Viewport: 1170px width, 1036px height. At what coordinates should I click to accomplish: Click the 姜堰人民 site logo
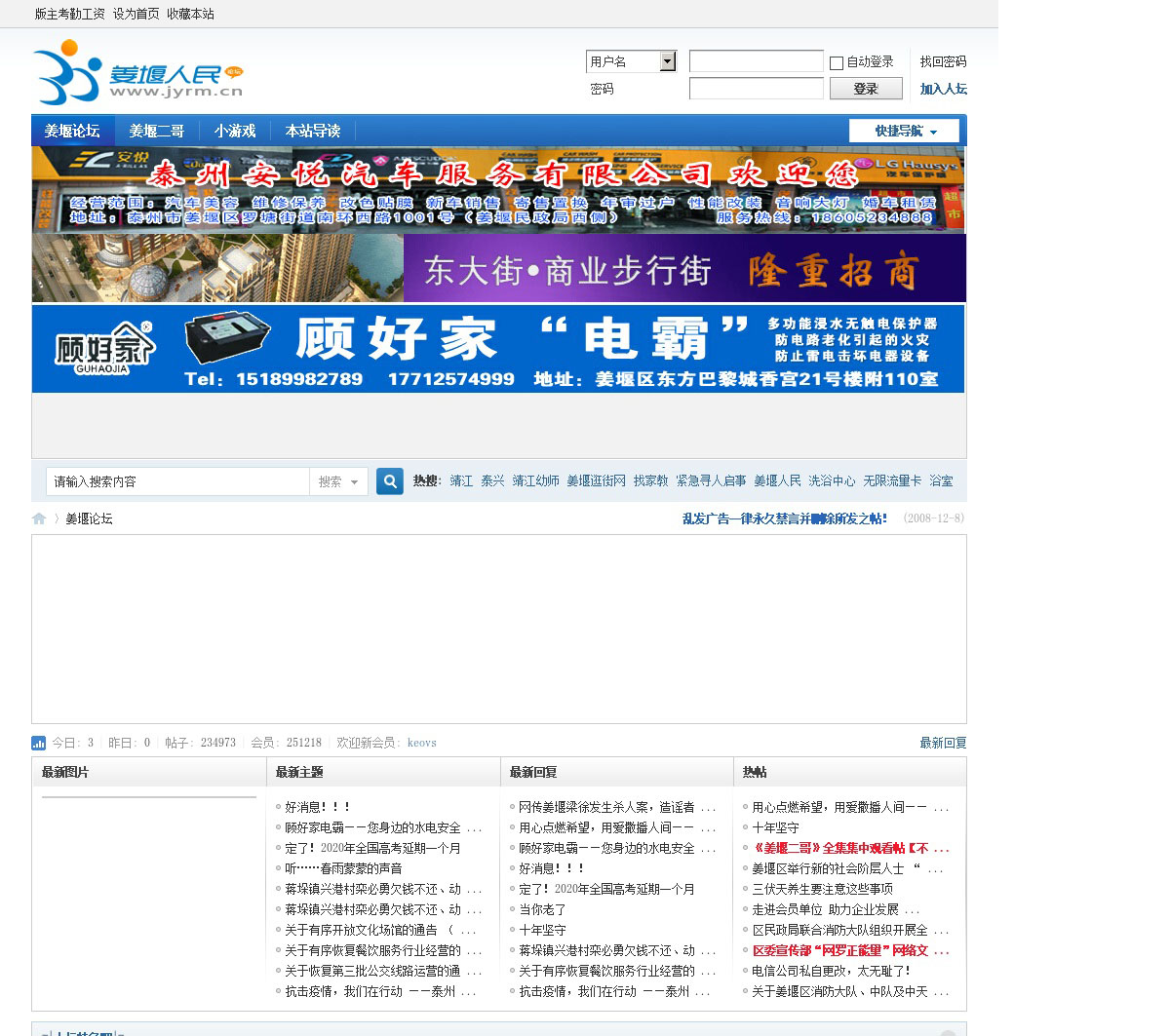(137, 72)
